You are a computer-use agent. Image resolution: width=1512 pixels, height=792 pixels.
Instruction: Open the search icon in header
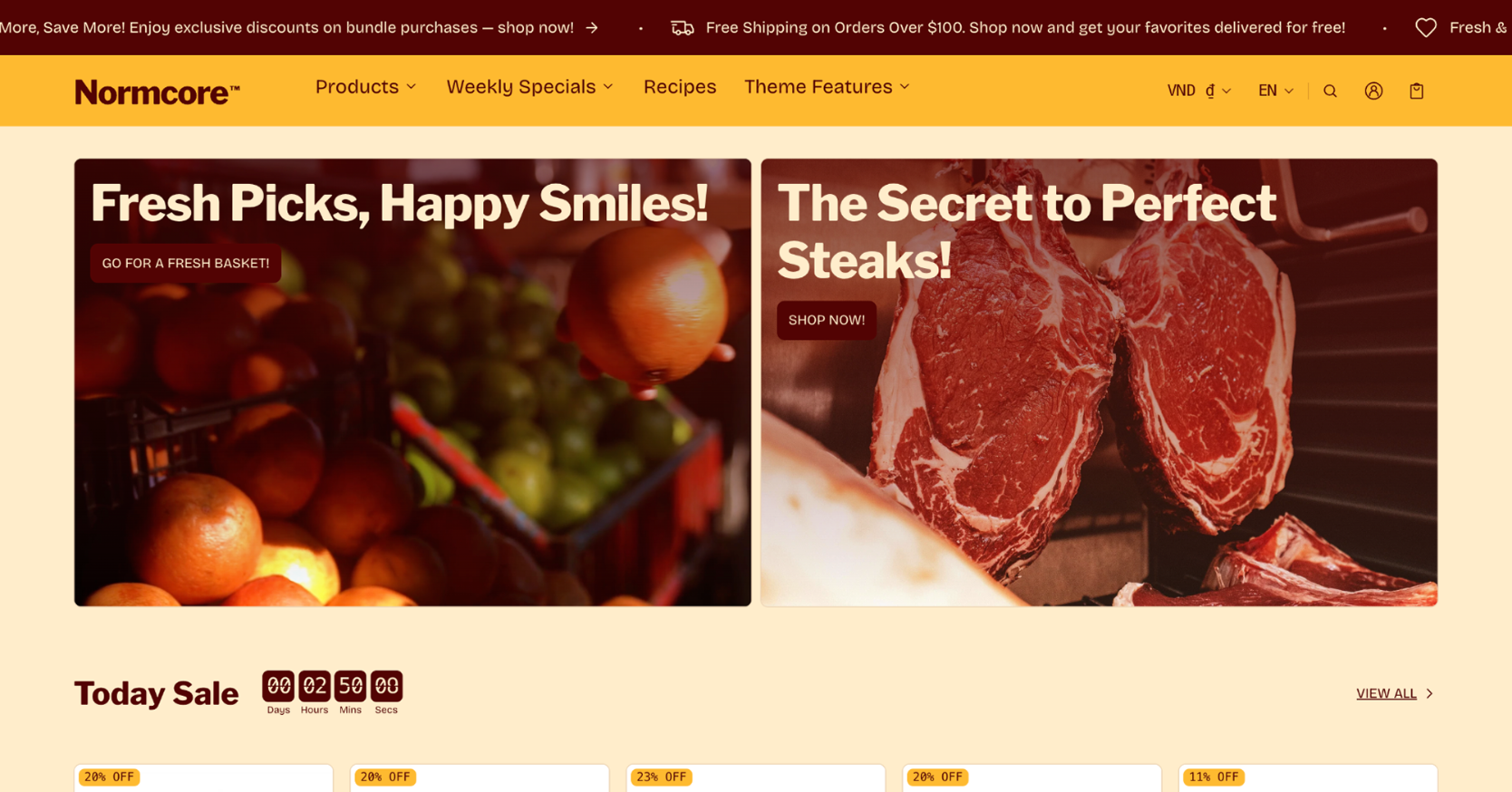click(x=1330, y=91)
